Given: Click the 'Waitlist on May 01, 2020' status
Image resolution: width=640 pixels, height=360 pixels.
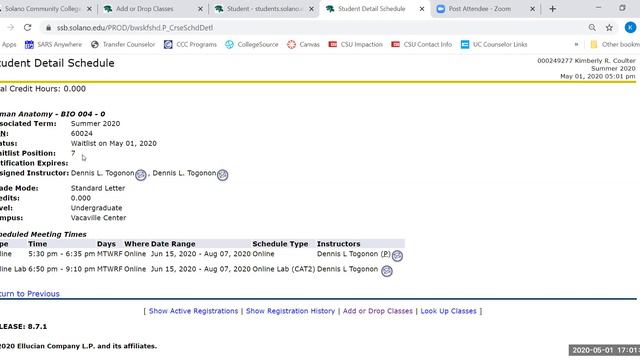Looking at the screenshot, I should (x=113, y=143).
